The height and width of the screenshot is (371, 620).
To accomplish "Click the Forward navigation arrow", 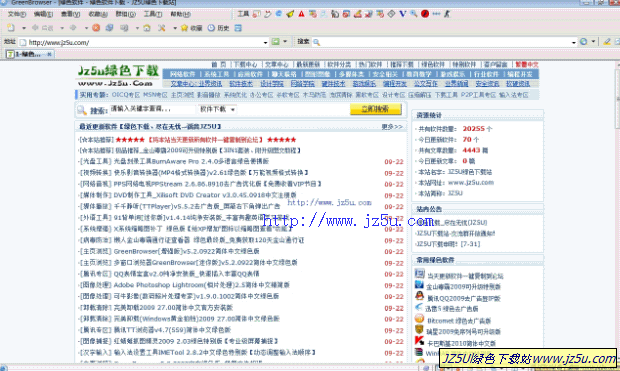I will click(73, 28).
